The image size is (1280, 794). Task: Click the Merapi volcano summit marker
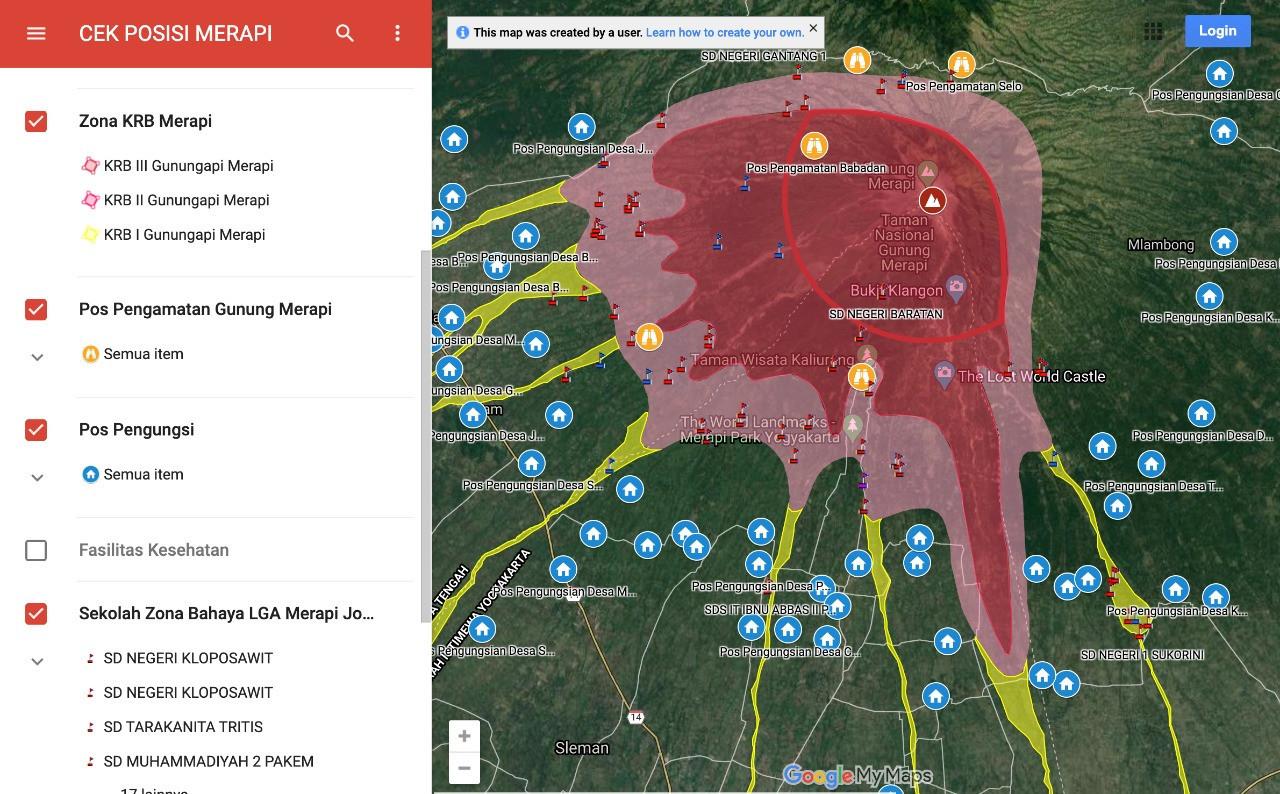(932, 200)
